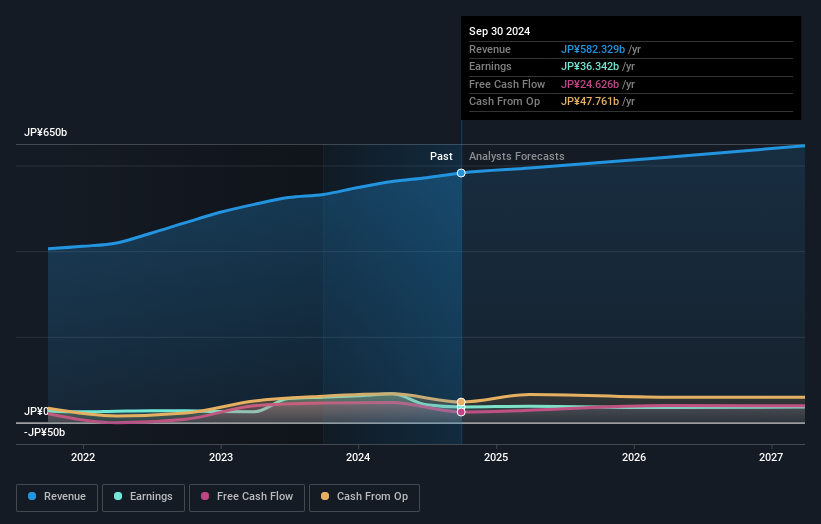Click the JP¥47.761b cash from op value
Screen dimensions: 821x524
pos(590,102)
